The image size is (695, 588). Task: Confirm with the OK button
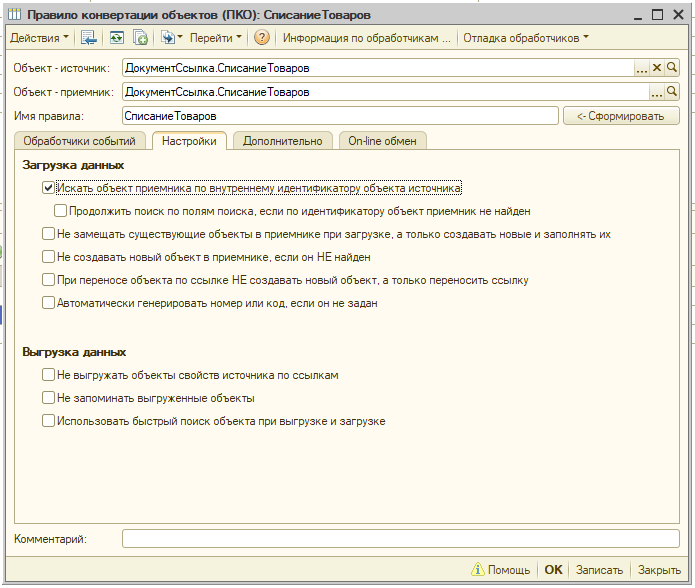tap(553, 570)
